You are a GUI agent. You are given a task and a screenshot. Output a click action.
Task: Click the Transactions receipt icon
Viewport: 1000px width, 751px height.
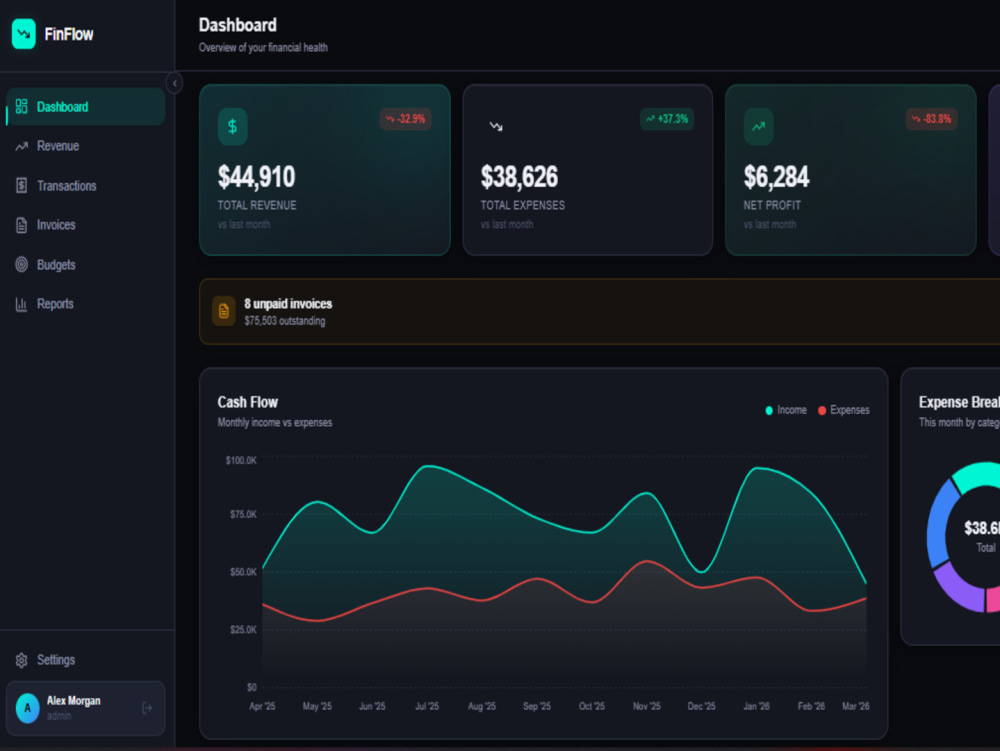pos(22,186)
